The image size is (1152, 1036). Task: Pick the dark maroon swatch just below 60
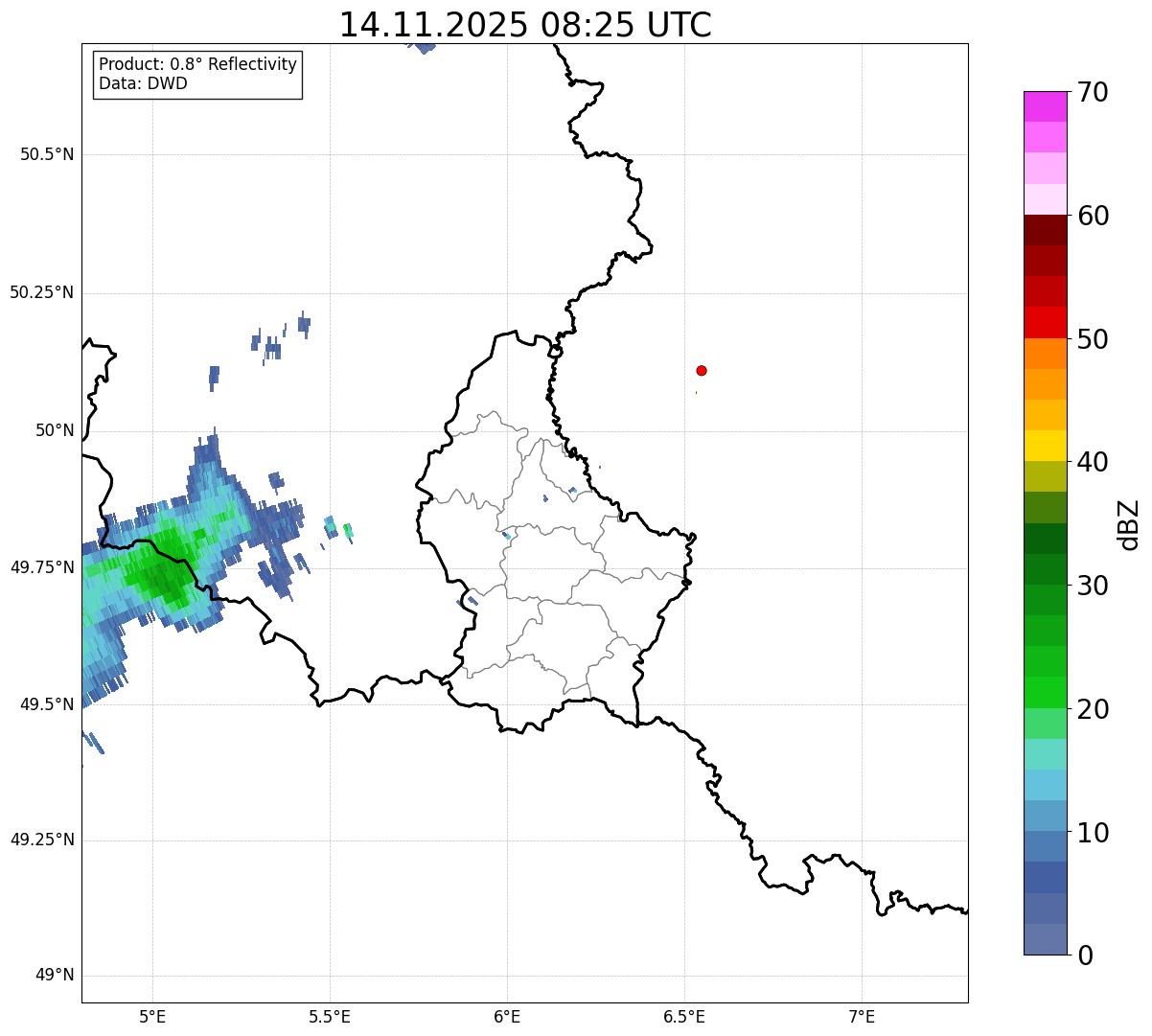pyautogui.click(x=1046, y=230)
